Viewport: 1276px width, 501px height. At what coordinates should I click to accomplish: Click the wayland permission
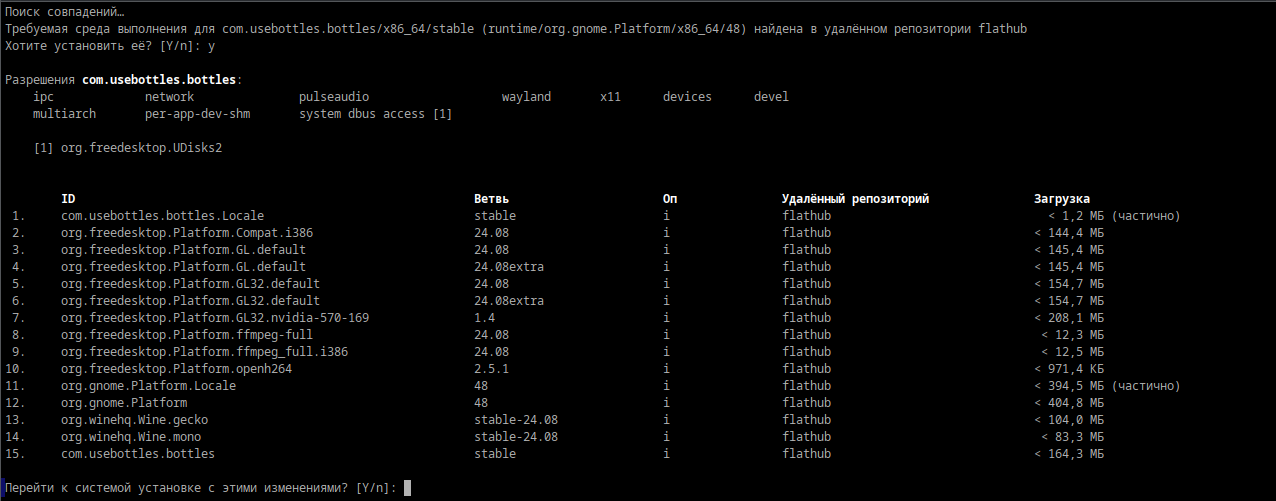click(527, 97)
